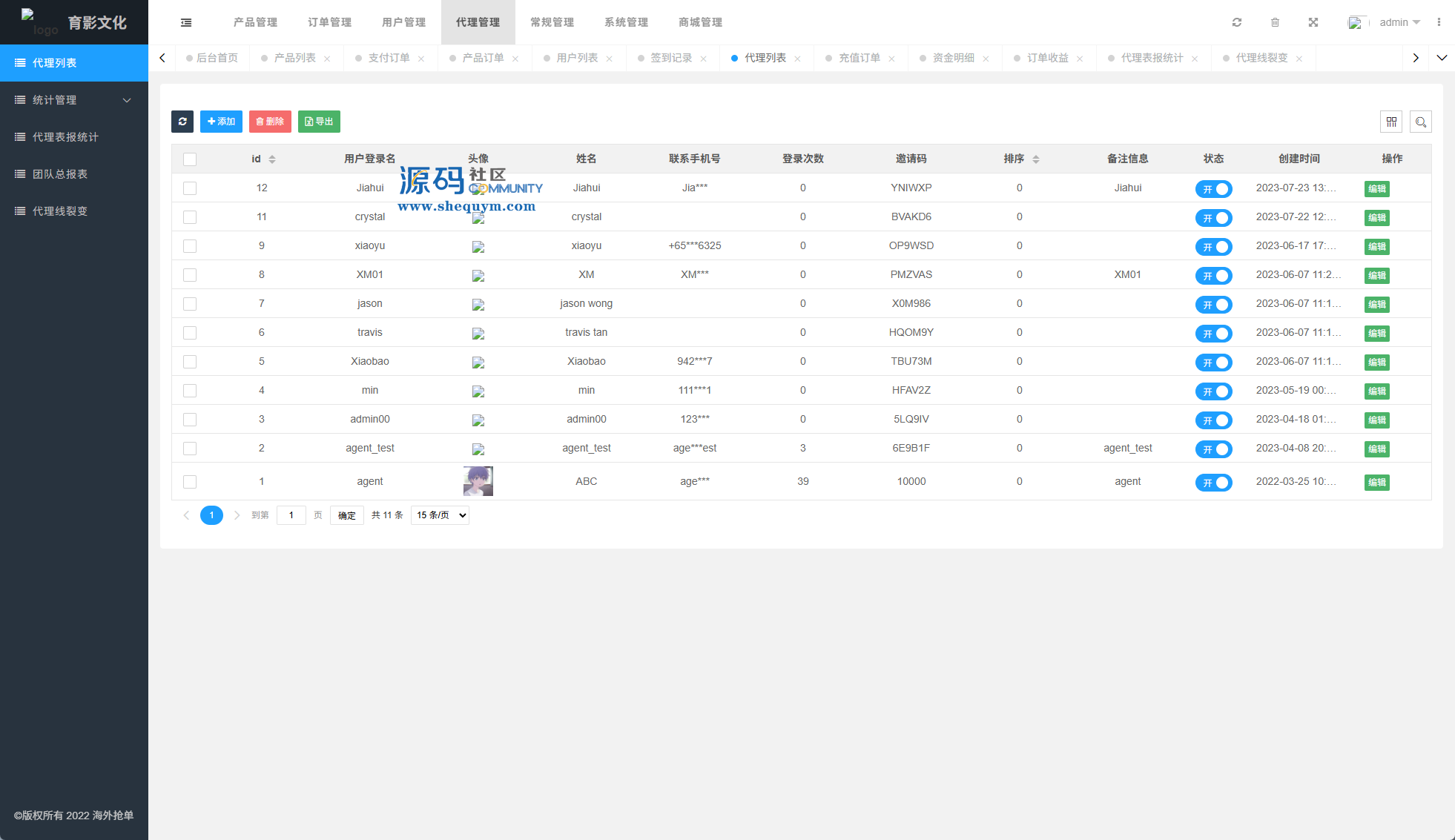The height and width of the screenshot is (840, 1455).
Task: Click the top-right page refresh icon
Action: tap(1237, 22)
